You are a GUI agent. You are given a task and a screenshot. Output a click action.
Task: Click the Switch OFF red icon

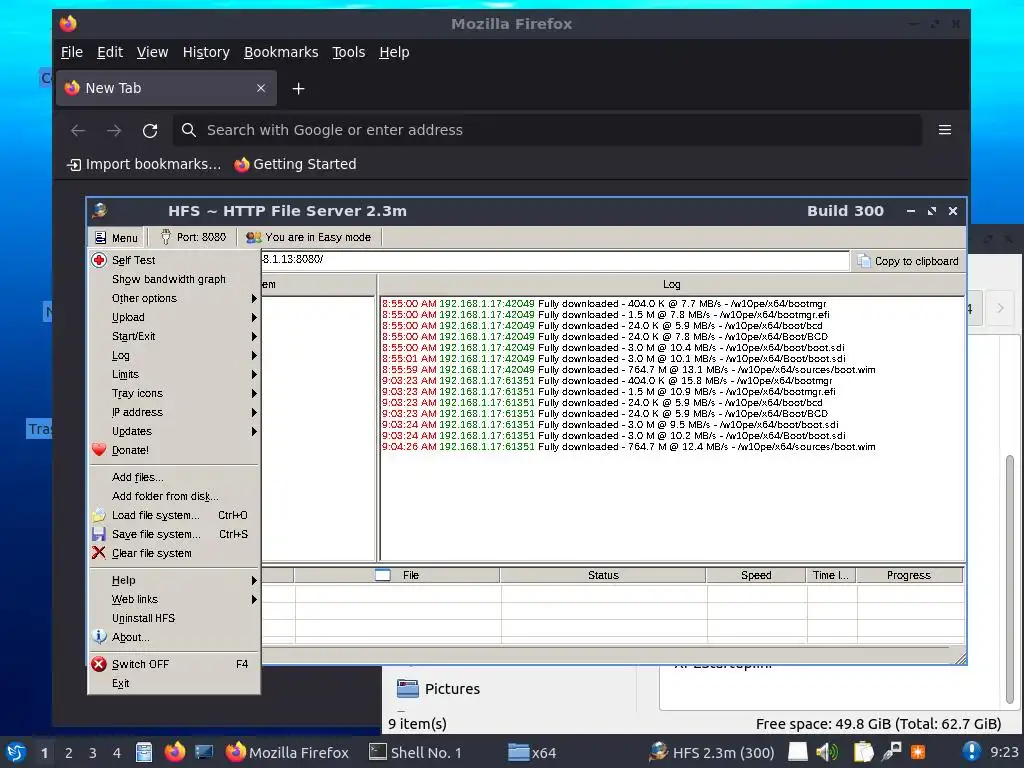pos(99,664)
